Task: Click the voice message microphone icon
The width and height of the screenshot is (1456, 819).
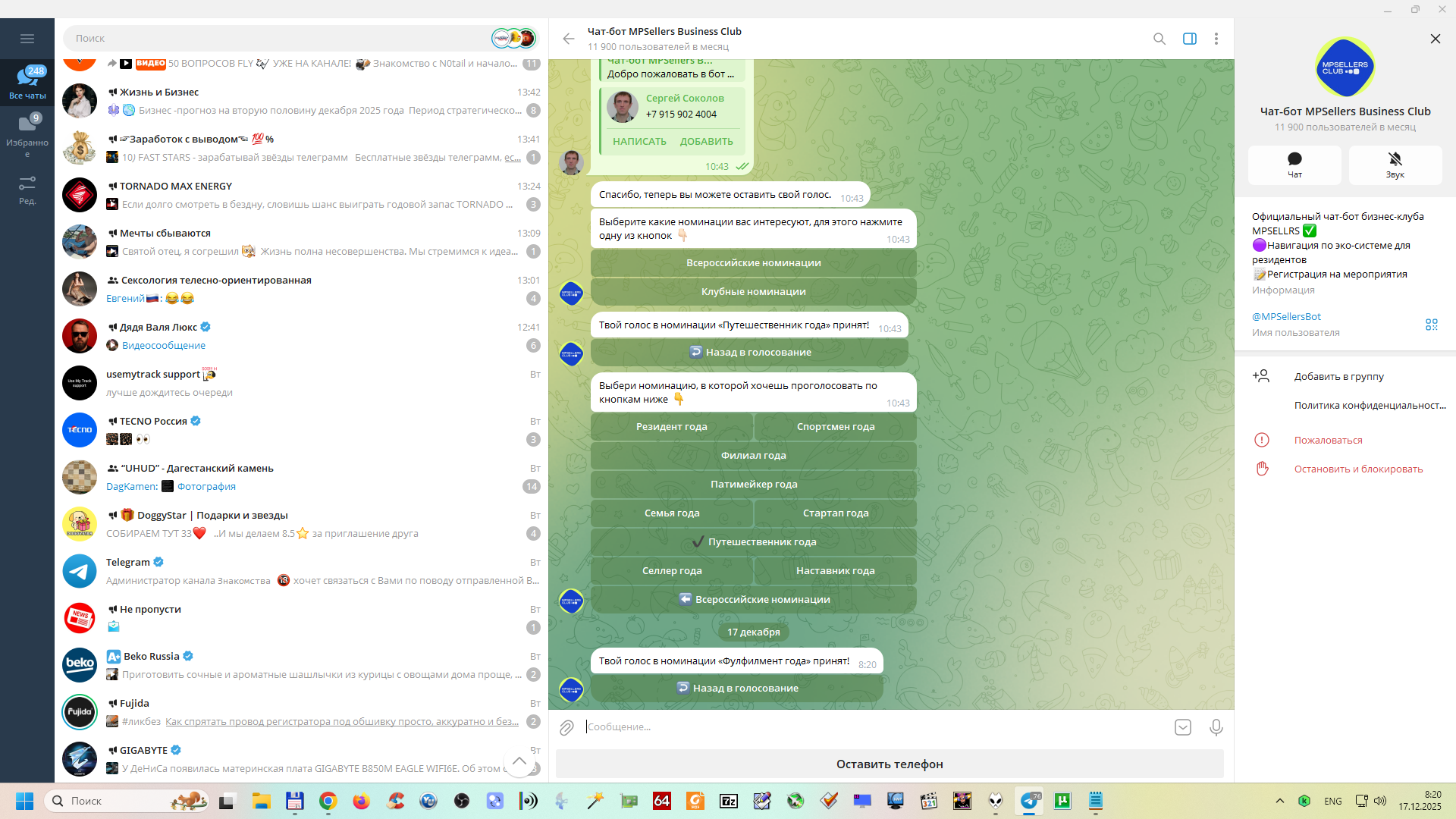Action: (1216, 727)
